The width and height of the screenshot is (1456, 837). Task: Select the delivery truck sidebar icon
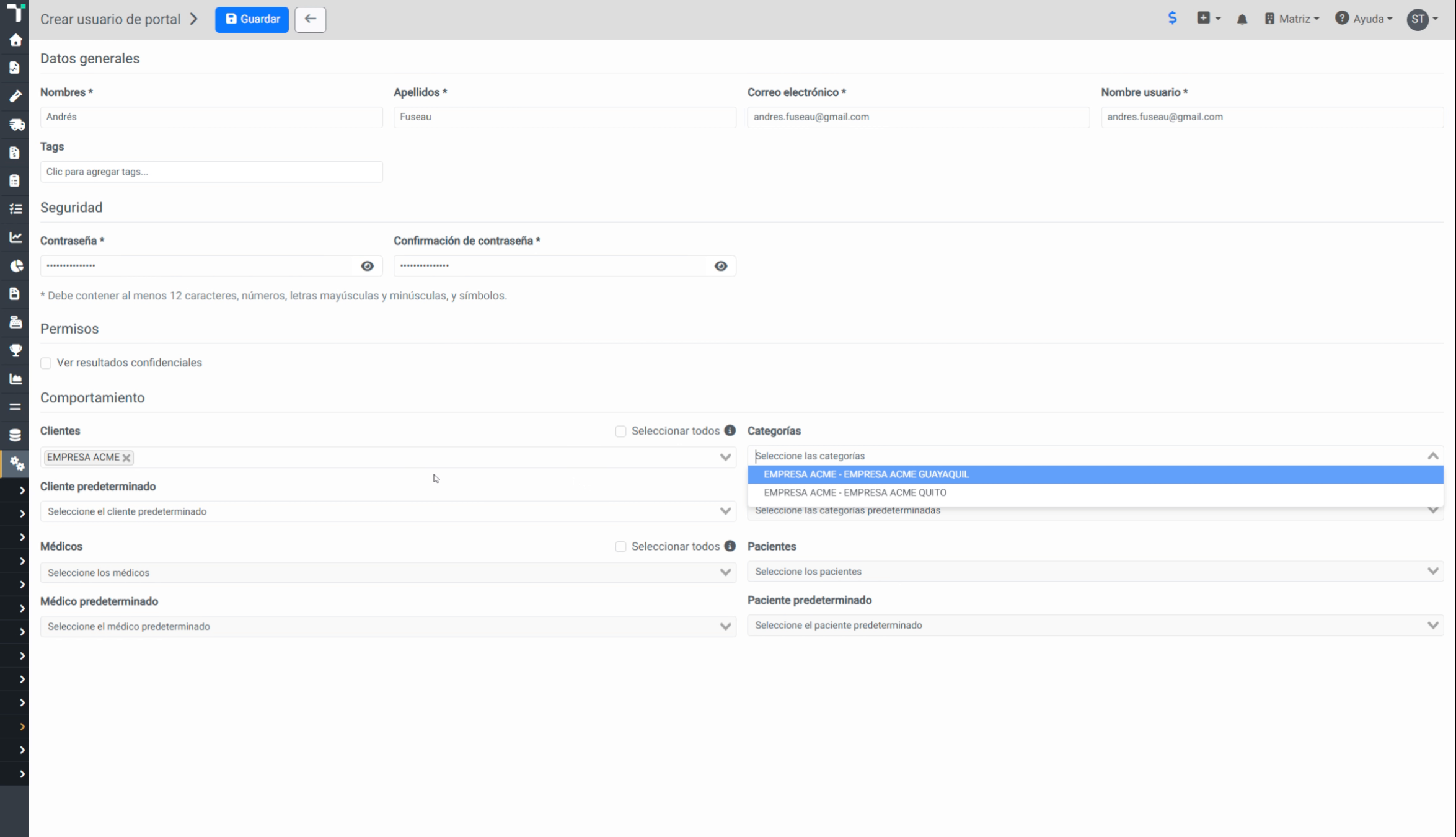[x=16, y=125]
